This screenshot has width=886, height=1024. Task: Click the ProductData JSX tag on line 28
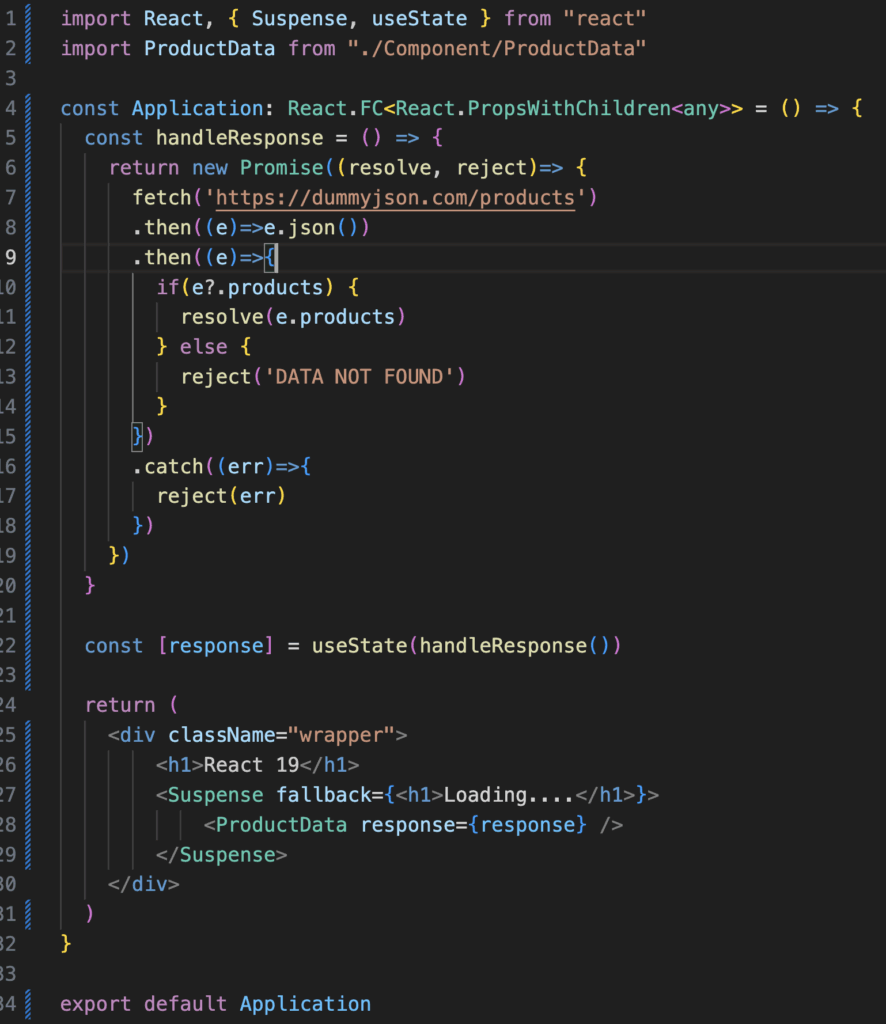click(x=281, y=825)
